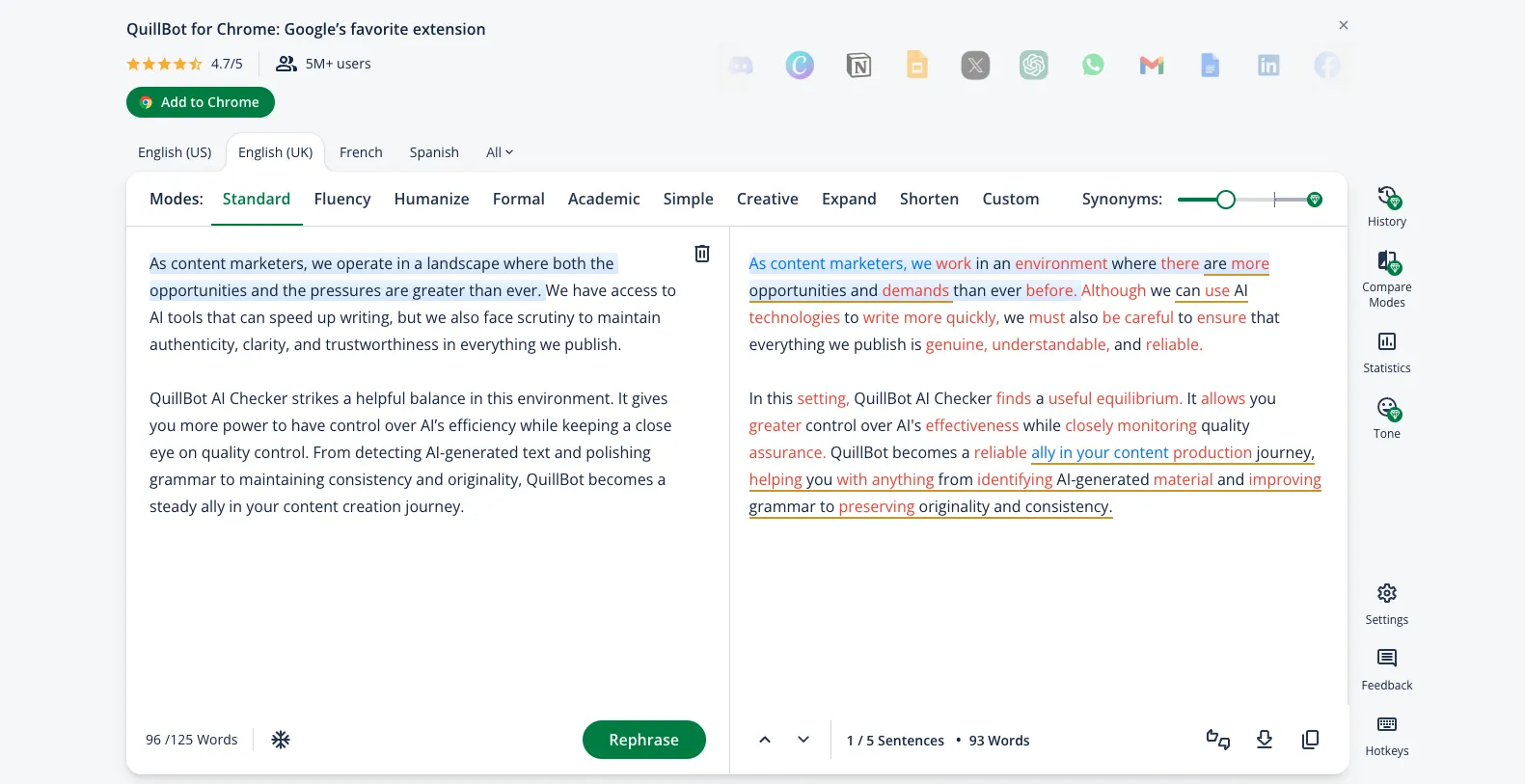1525x784 pixels.
Task: Switch to Spanish language tab
Action: (434, 152)
